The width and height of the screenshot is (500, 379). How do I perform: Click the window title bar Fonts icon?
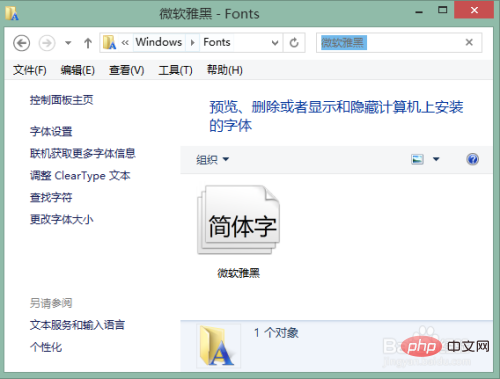click(x=12, y=14)
